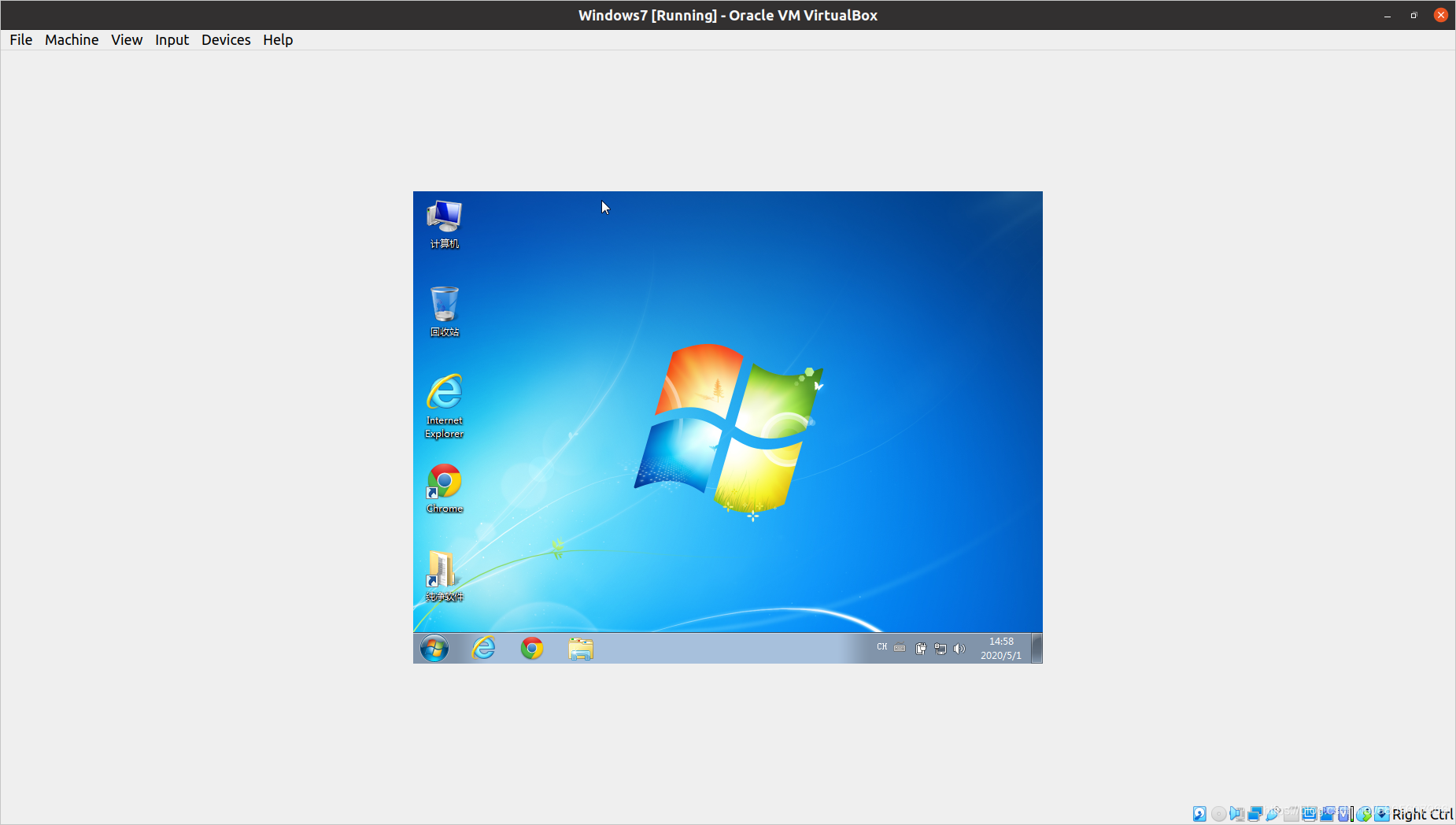This screenshot has height=825, width=1456.
Task: Select the 回收站 (Recycle Bin) desktop icon
Action: click(445, 313)
